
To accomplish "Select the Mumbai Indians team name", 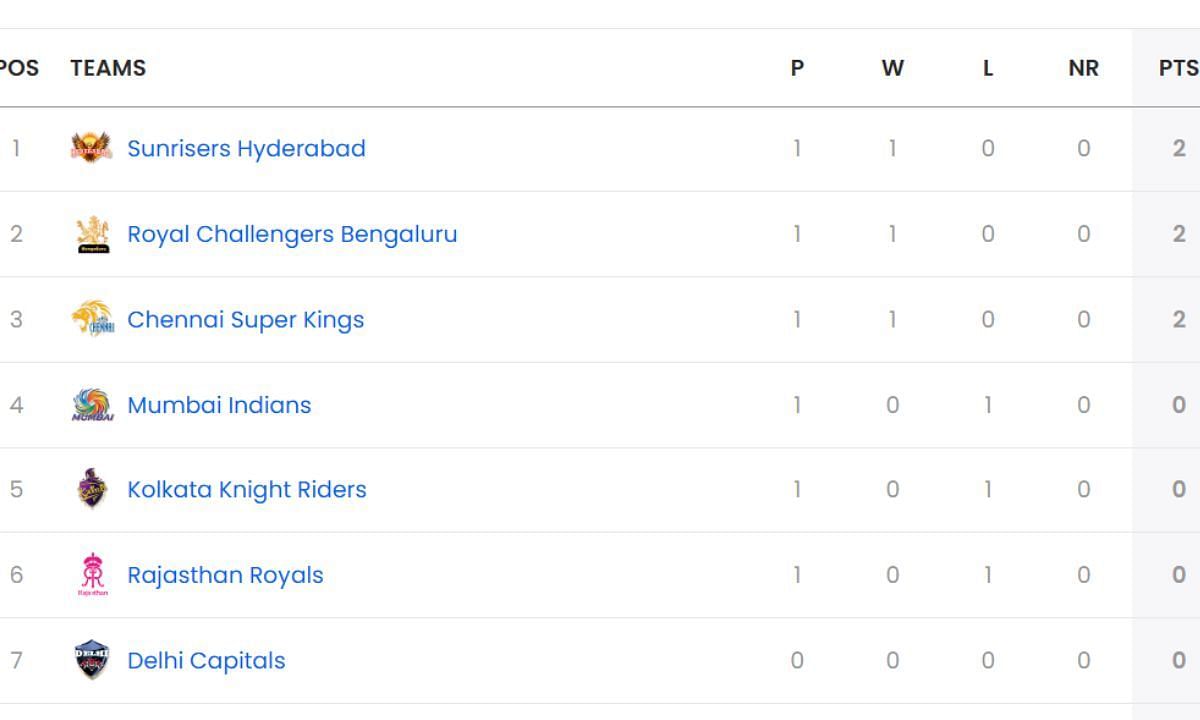I will pos(219,405).
